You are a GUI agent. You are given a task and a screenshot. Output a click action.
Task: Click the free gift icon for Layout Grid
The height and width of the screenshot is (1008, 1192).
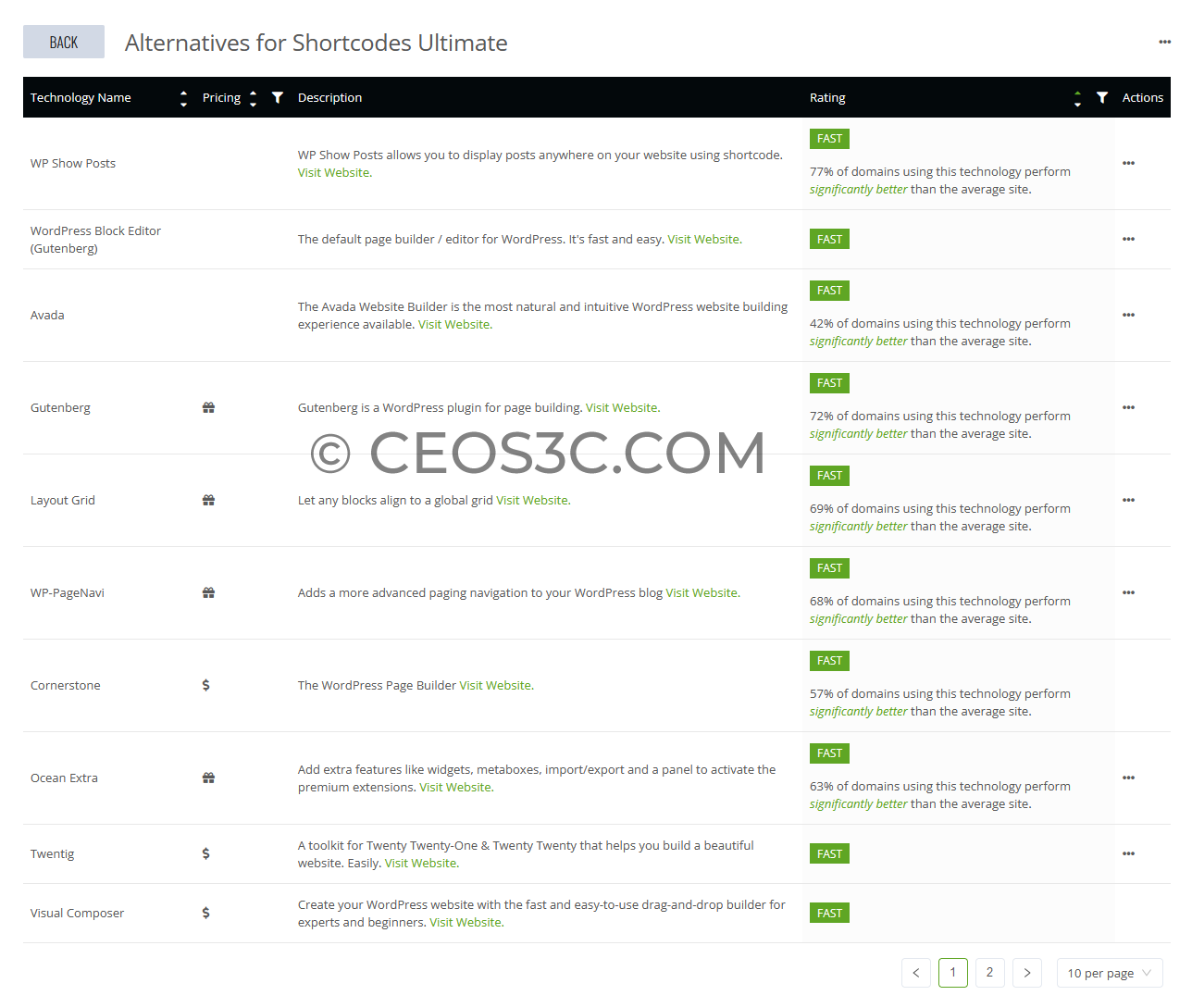pyautogui.click(x=208, y=500)
